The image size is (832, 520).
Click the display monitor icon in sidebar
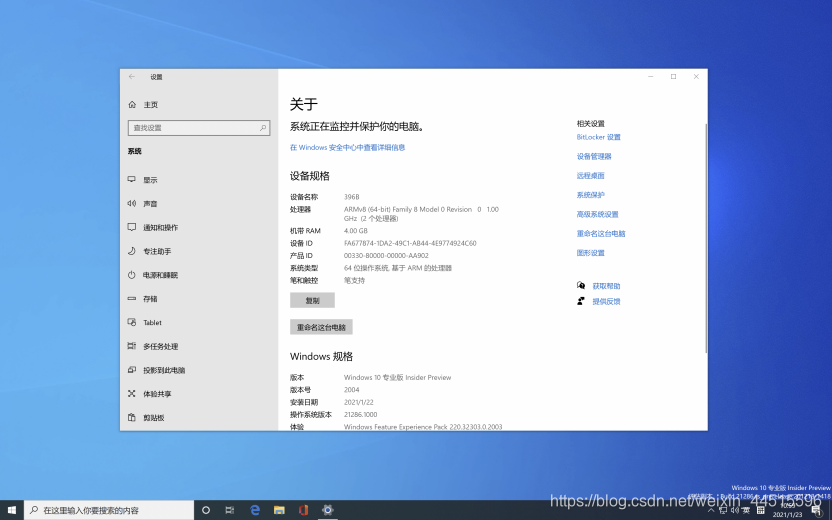point(132,179)
